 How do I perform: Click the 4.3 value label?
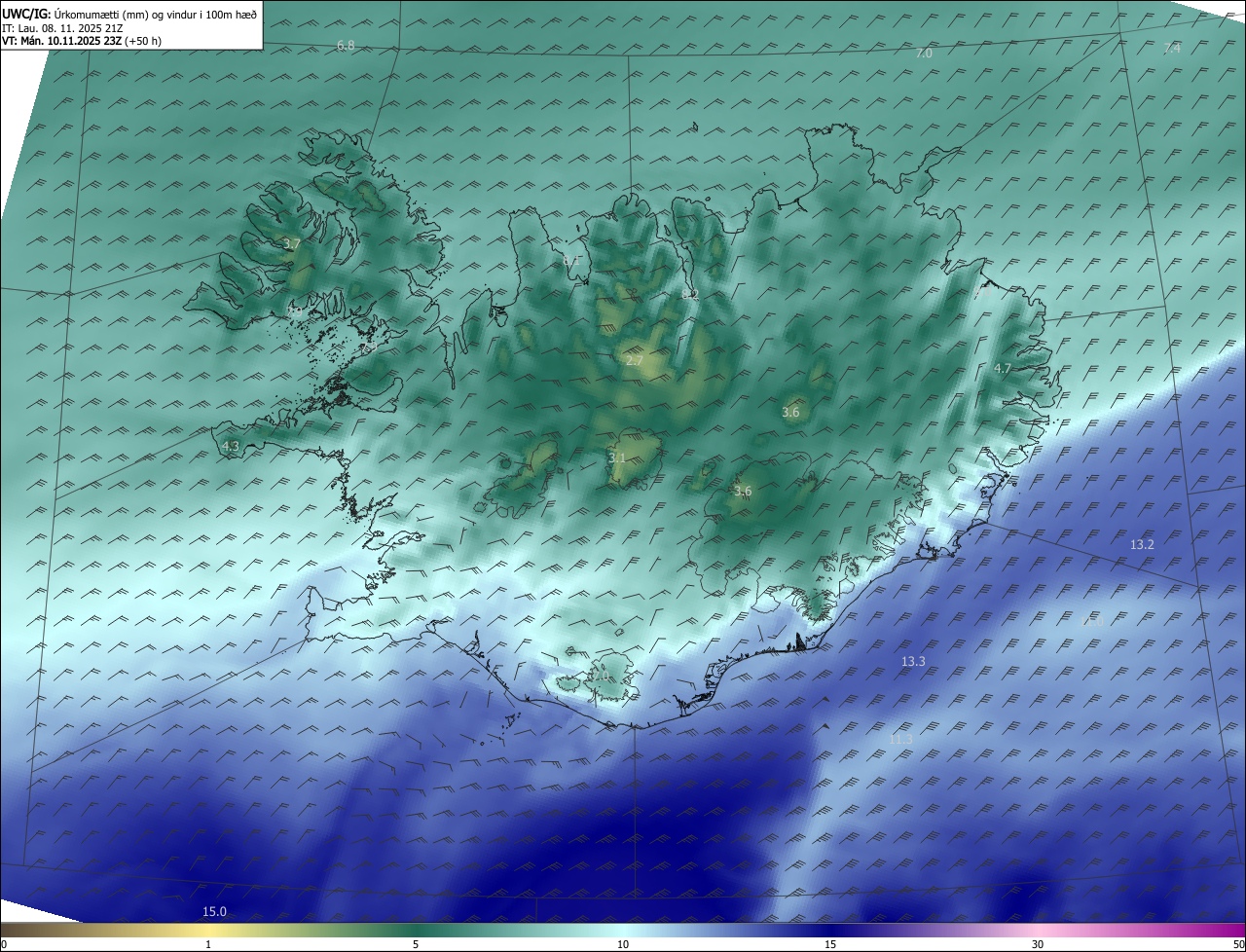pyautogui.click(x=231, y=447)
